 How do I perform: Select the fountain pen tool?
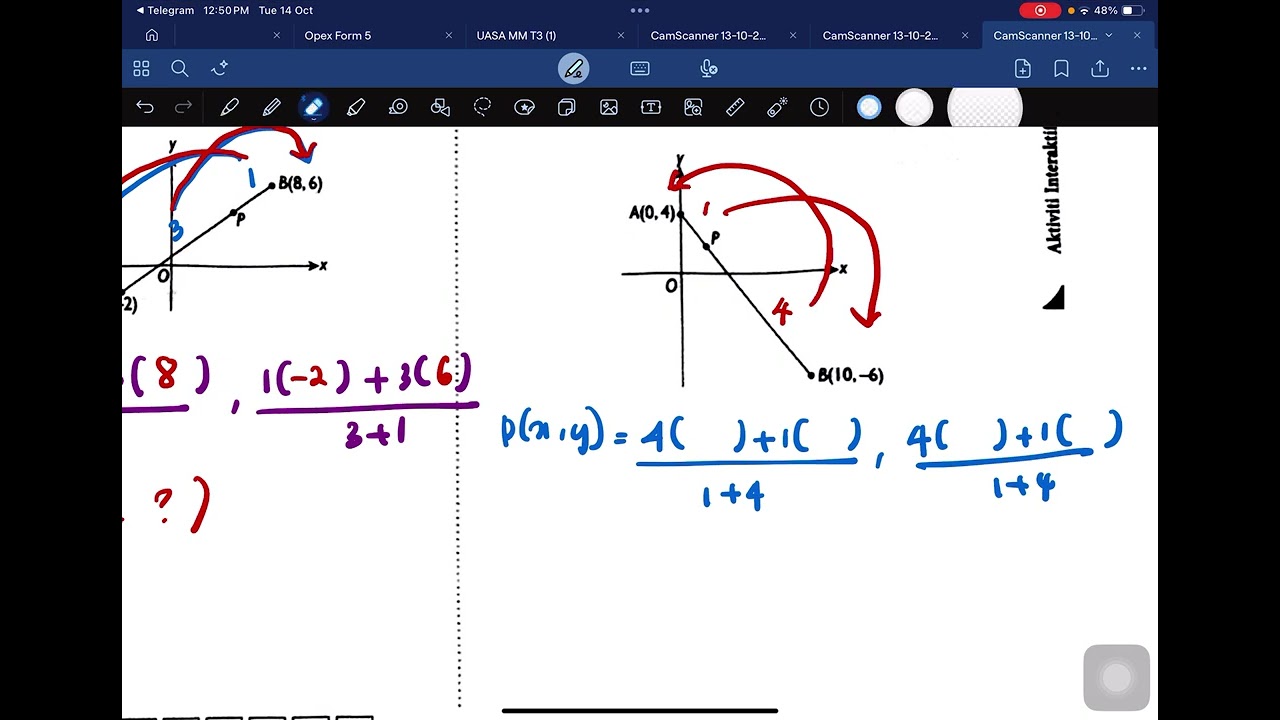229,107
